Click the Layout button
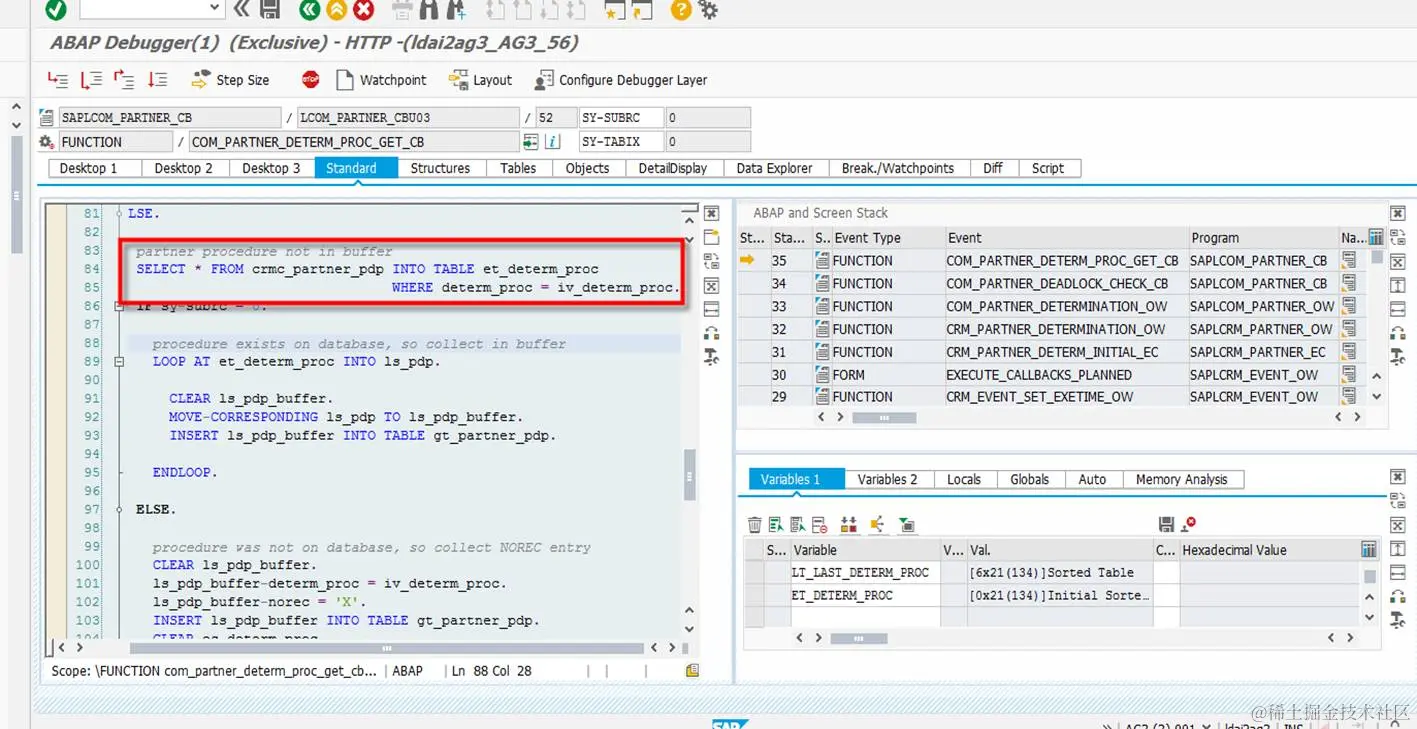1417x729 pixels. [480, 80]
